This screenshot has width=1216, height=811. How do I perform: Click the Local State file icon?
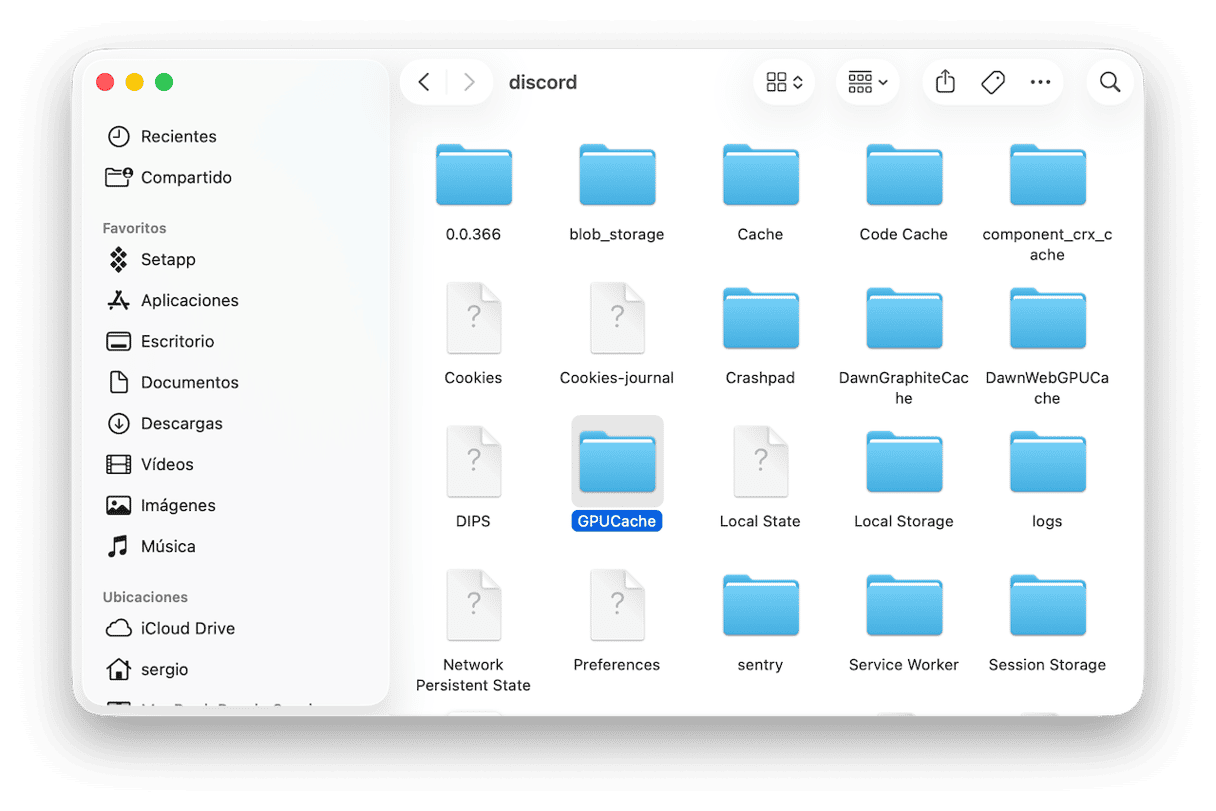(x=760, y=463)
